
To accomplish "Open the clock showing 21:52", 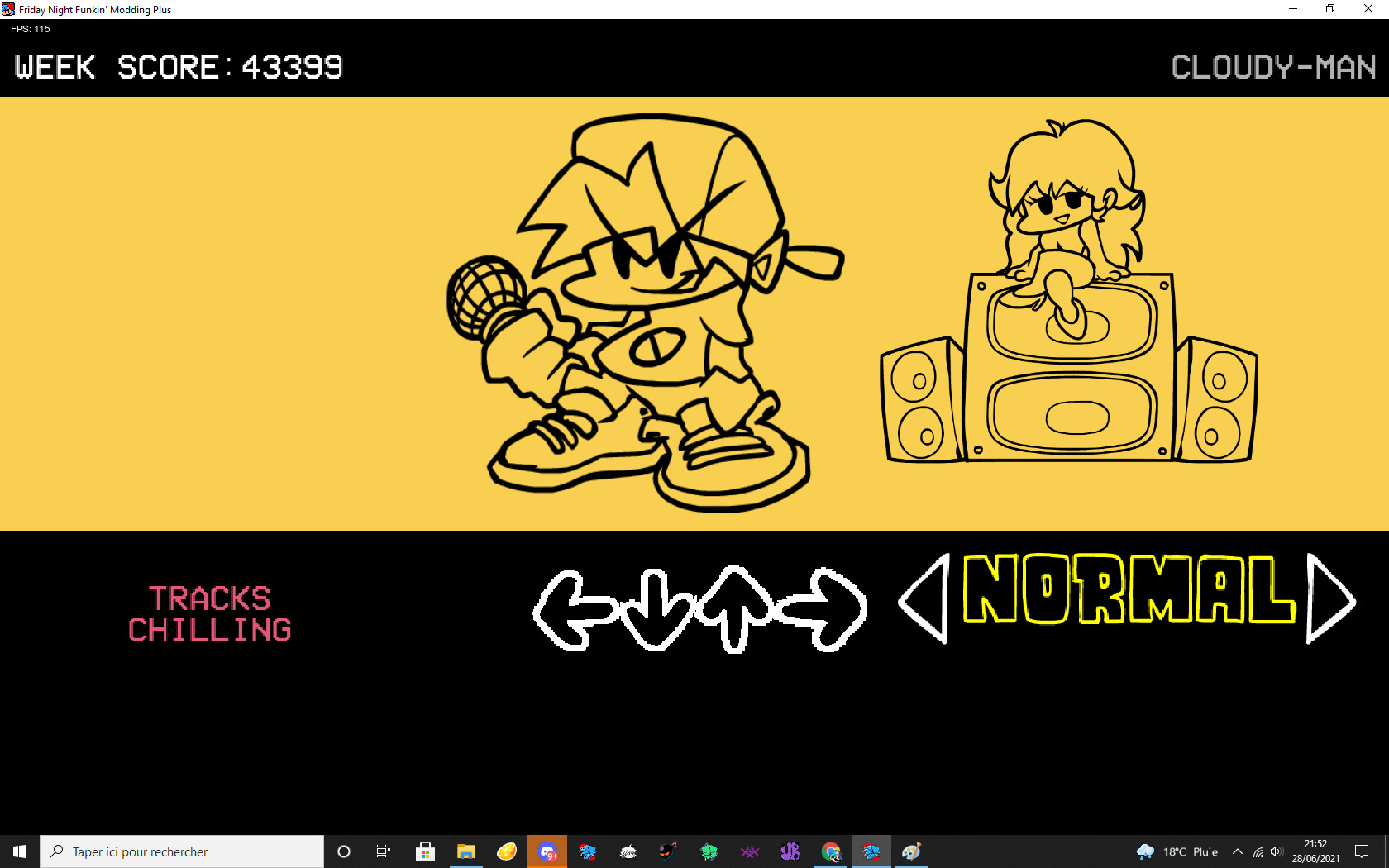I will click(1315, 851).
